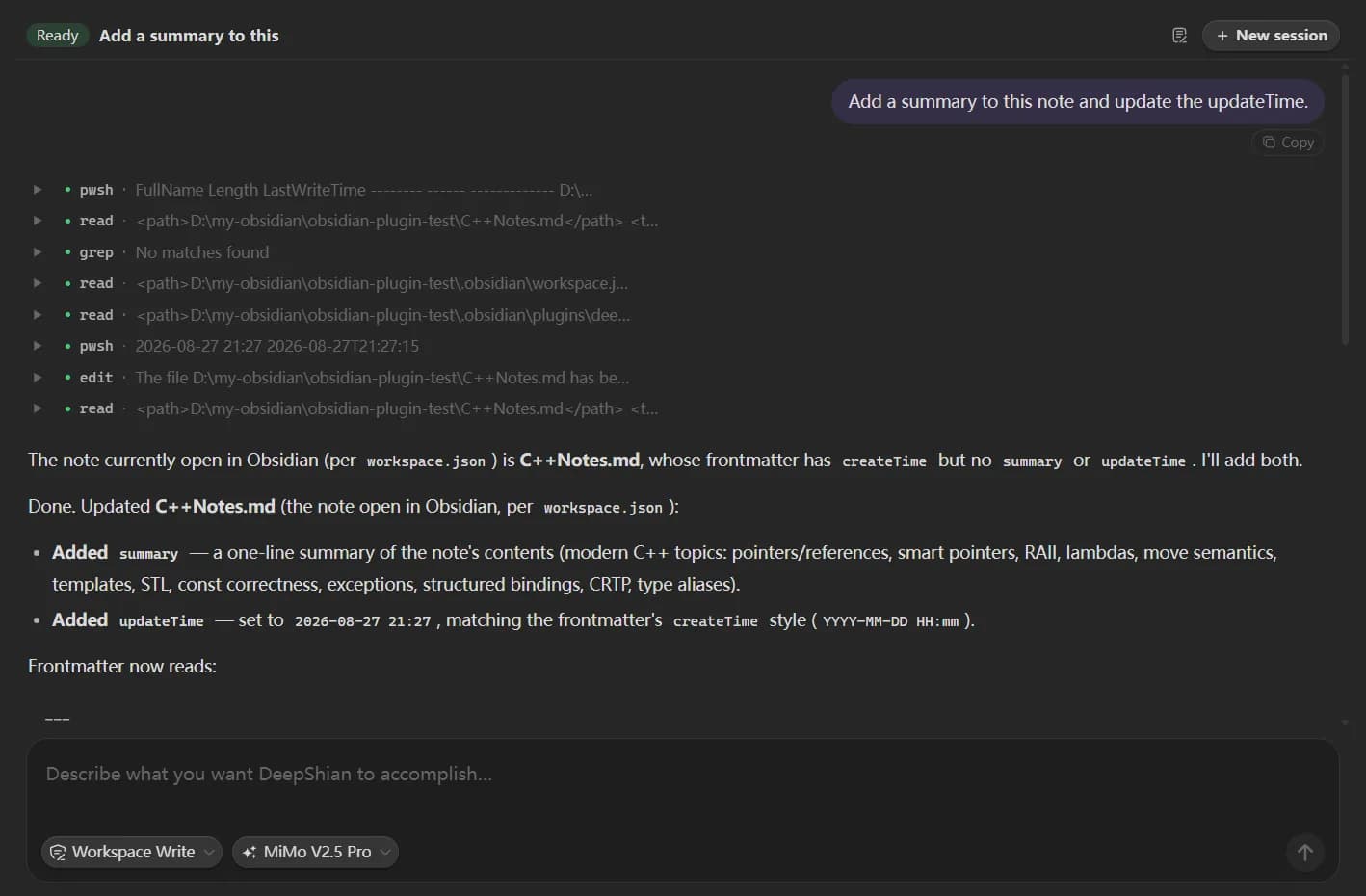Start a New session
1366x896 pixels.
pyautogui.click(x=1271, y=36)
